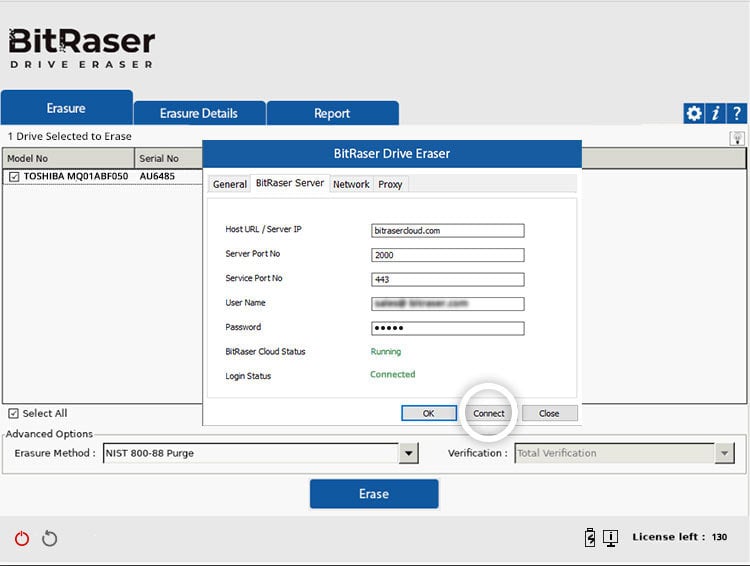The height and width of the screenshot is (566, 750).
Task: Select the BitRaser Server tab
Action: 290,183
